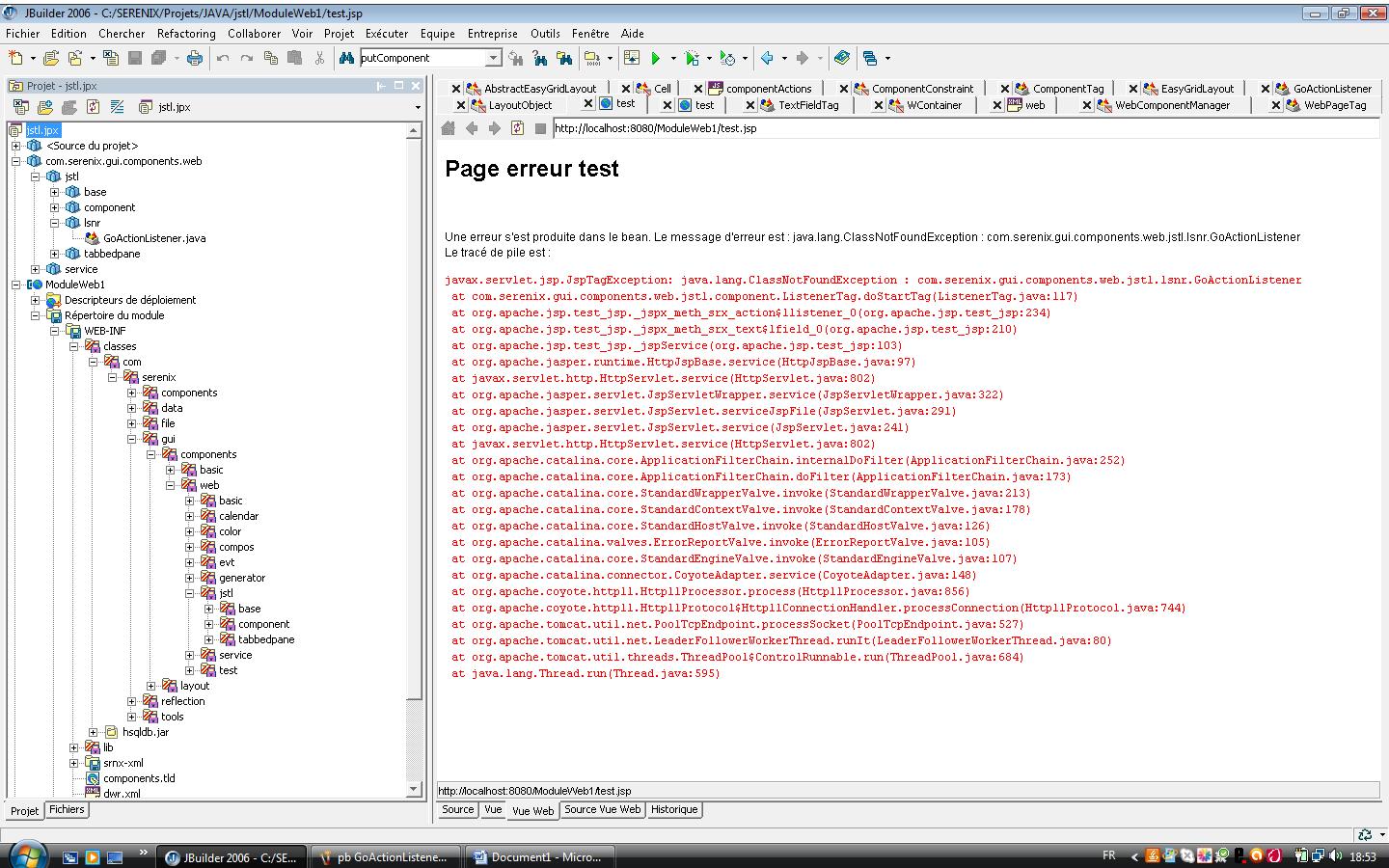Expand the reflection folder node
The image size is (1389, 868).
click(131, 701)
